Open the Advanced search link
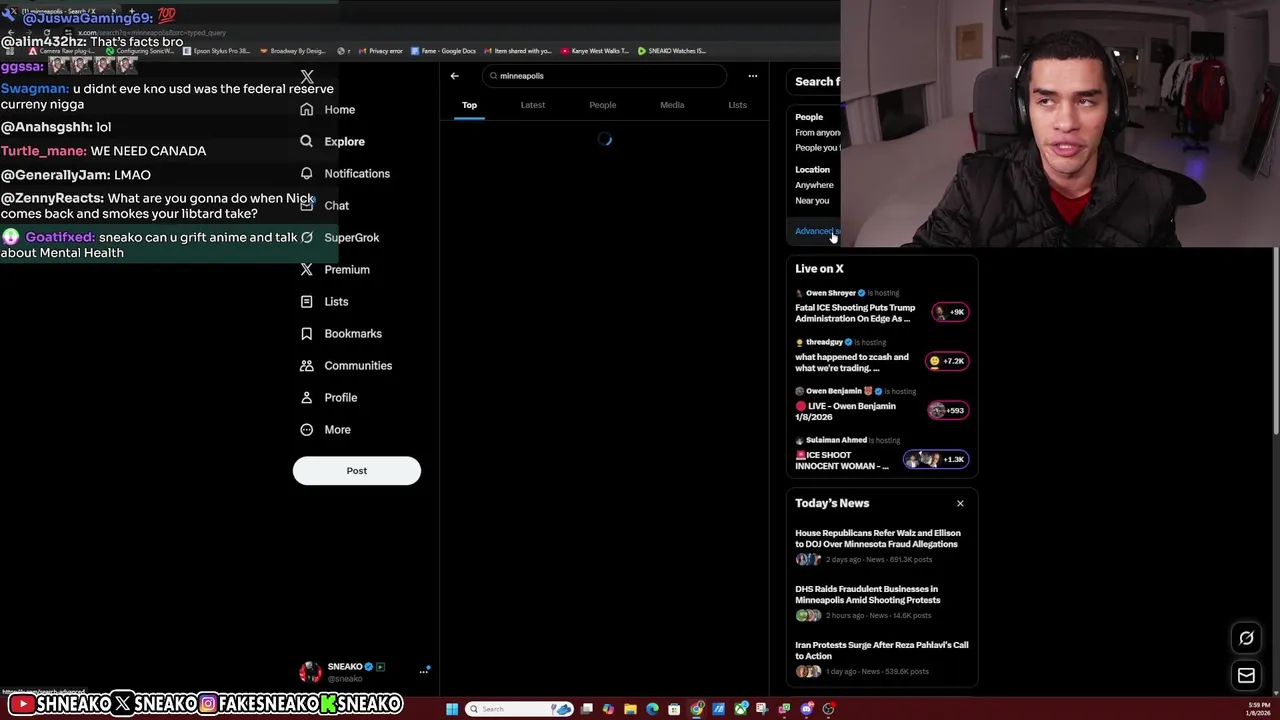 pos(817,231)
